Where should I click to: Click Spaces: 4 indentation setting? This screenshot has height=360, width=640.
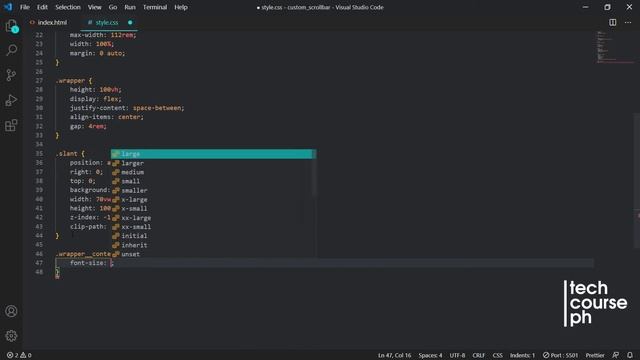(430, 356)
